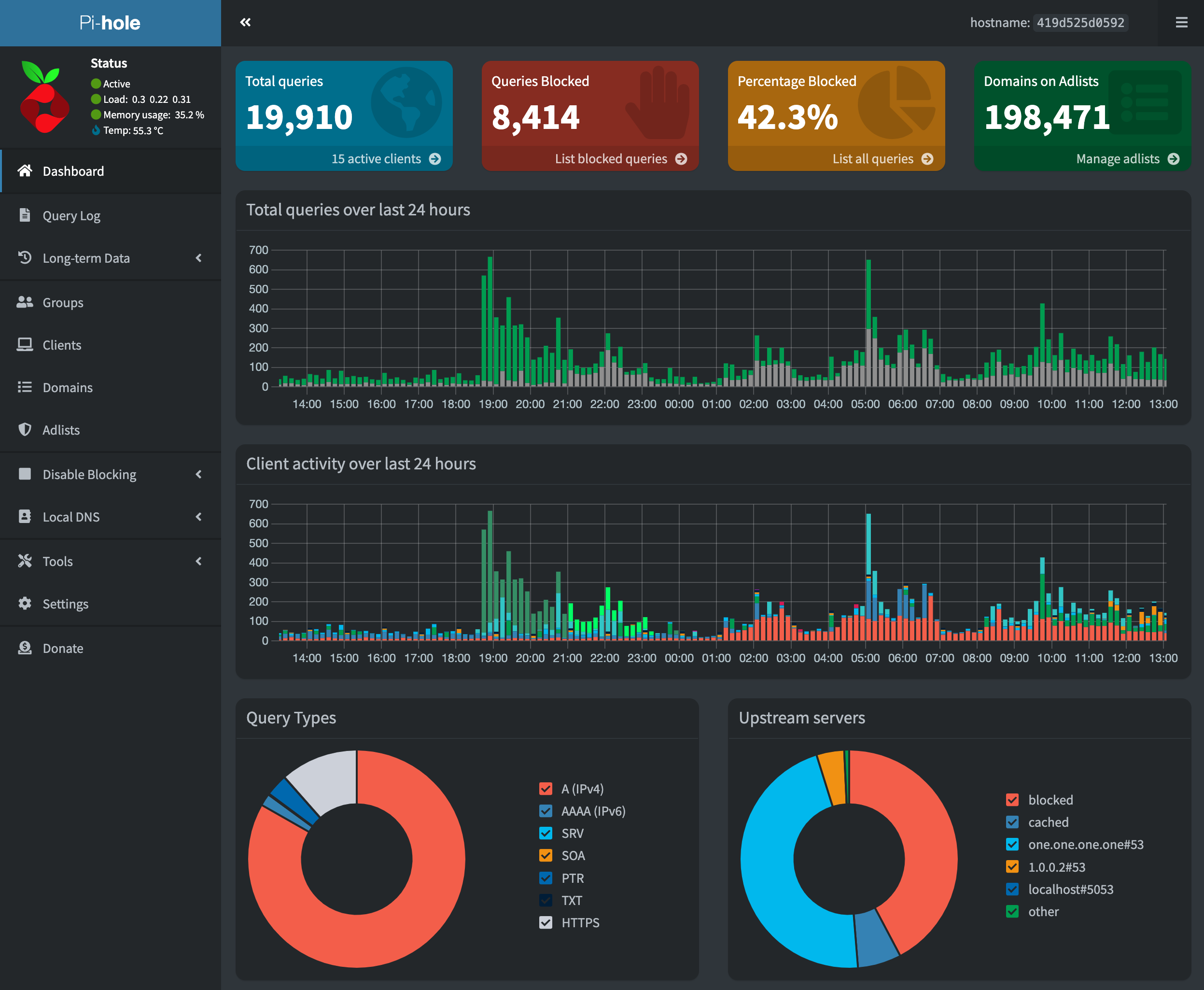Open the Query Log page
This screenshot has height=990, width=1204.
coord(111,215)
